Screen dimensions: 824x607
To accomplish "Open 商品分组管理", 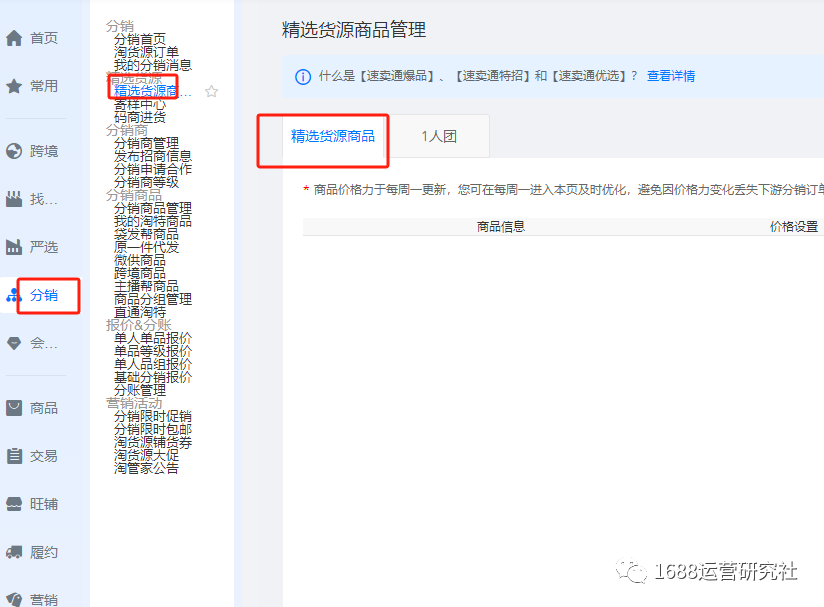I will [x=153, y=299].
